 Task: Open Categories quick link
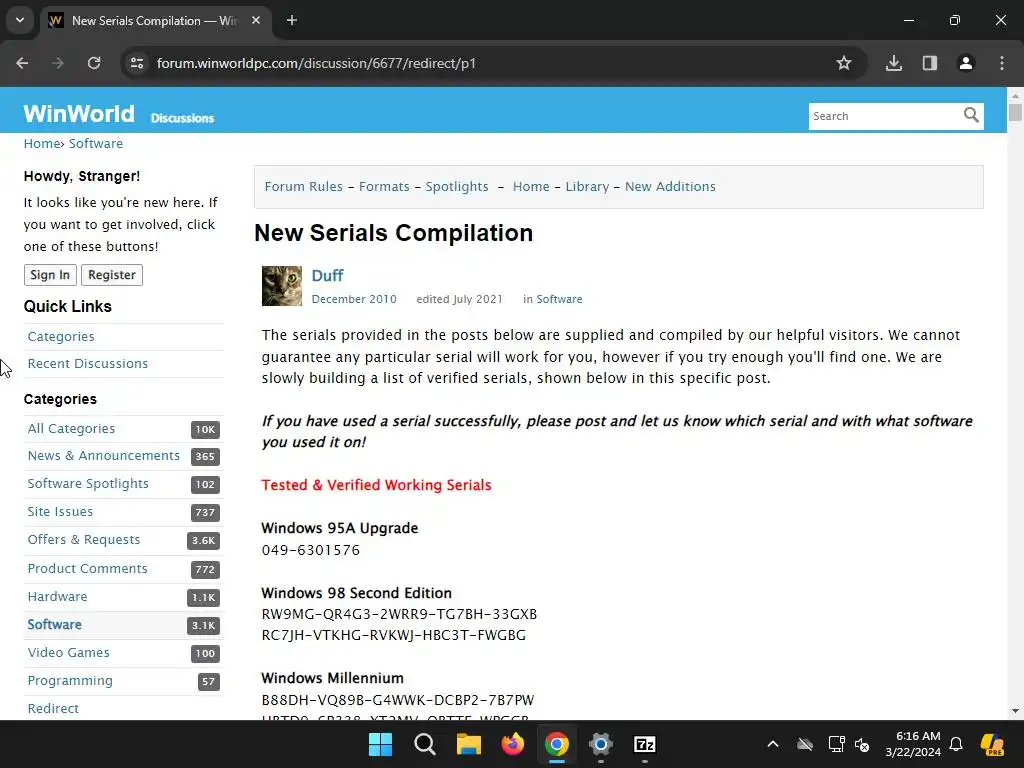(x=61, y=337)
